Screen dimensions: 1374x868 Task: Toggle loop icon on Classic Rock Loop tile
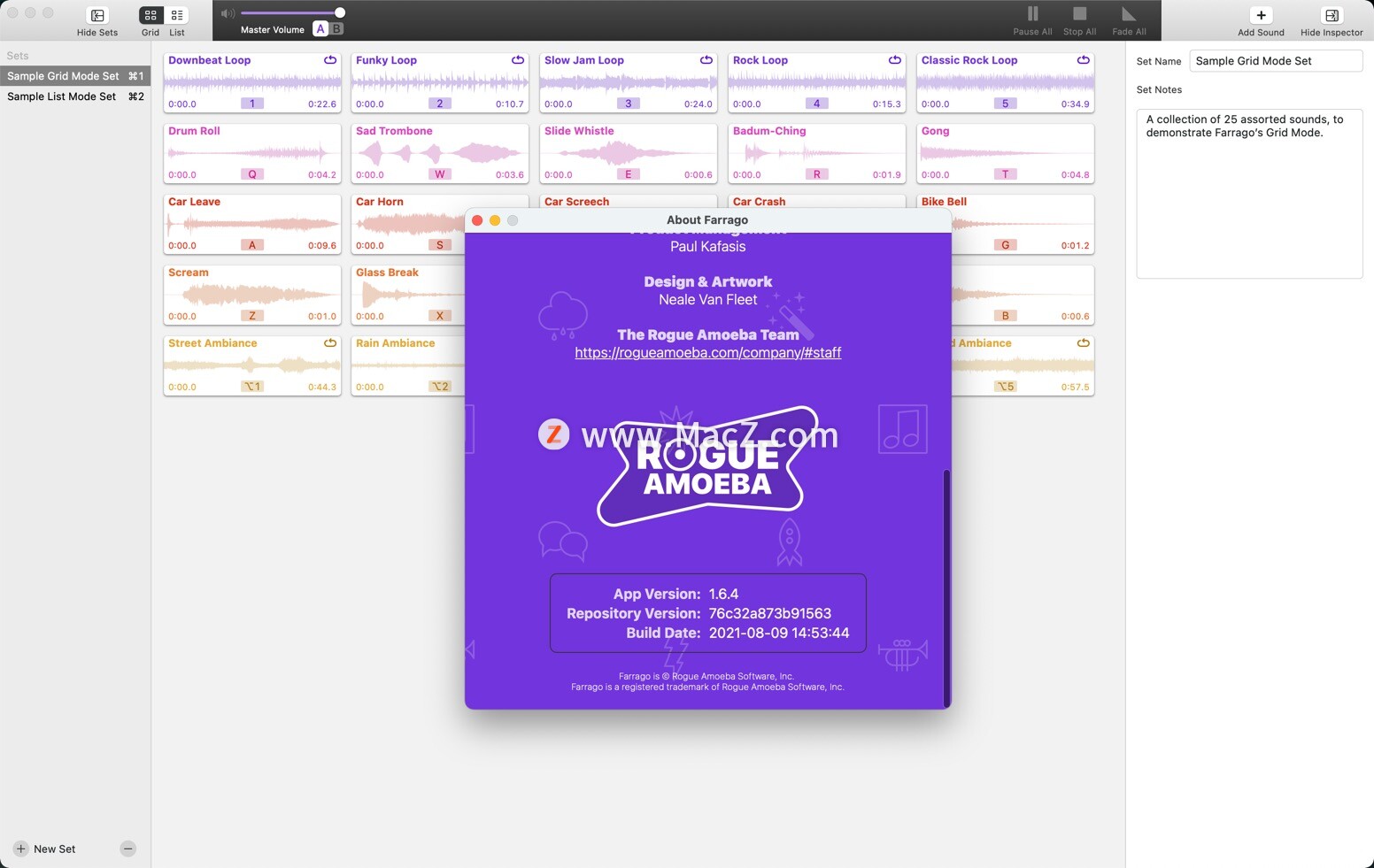[x=1084, y=60]
